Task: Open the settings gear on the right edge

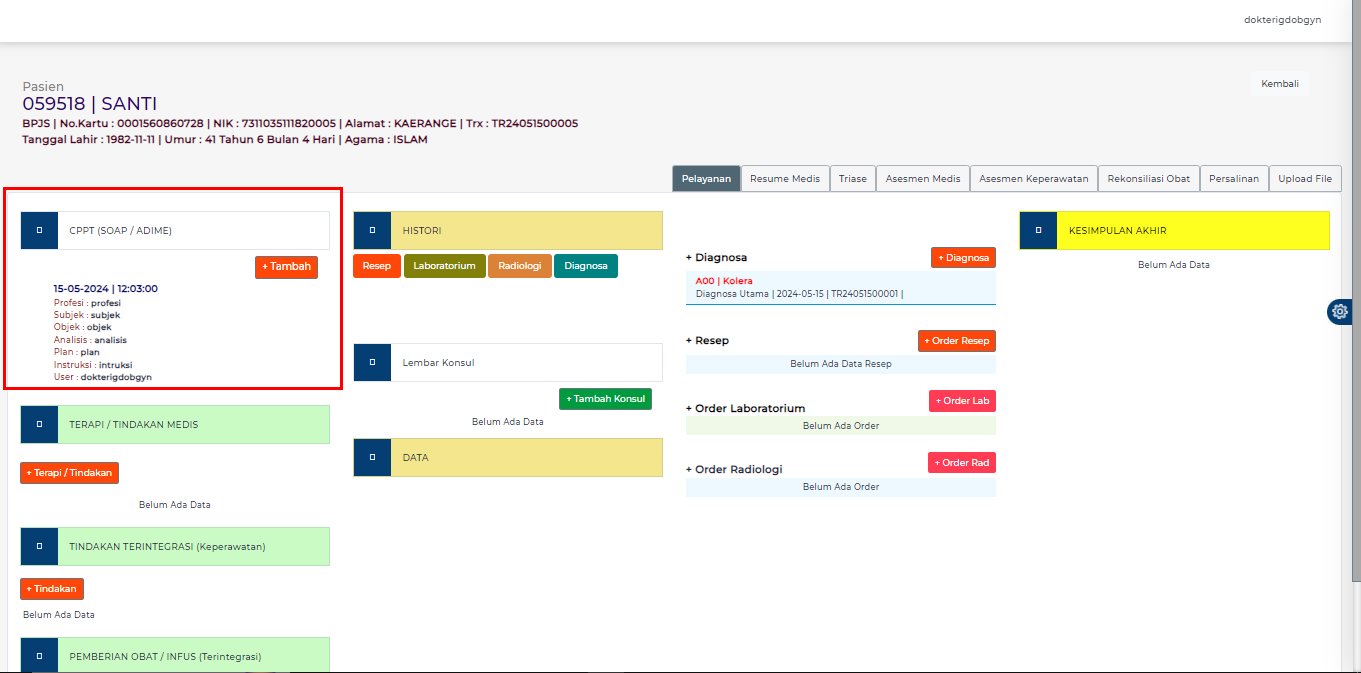Action: coord(1339,311)
